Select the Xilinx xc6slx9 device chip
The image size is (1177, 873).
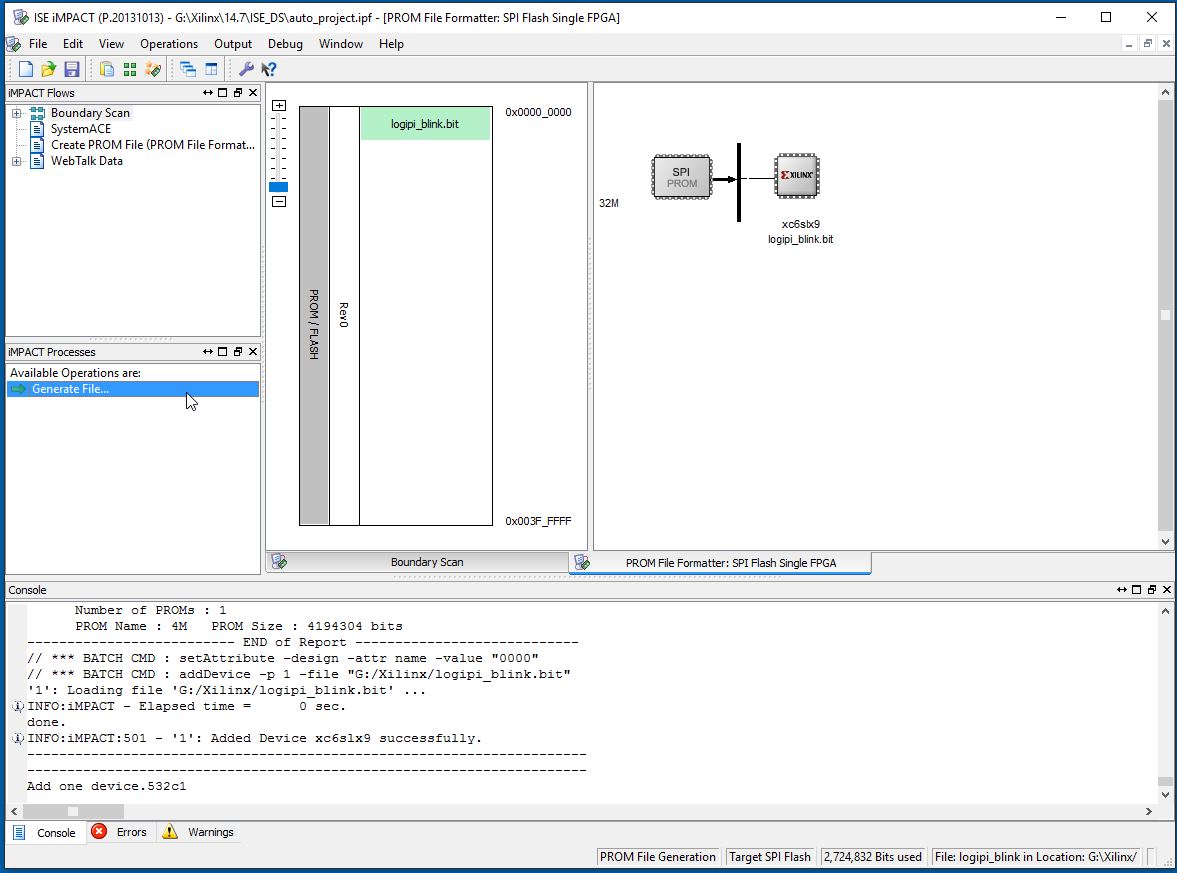tap(799, 176)
